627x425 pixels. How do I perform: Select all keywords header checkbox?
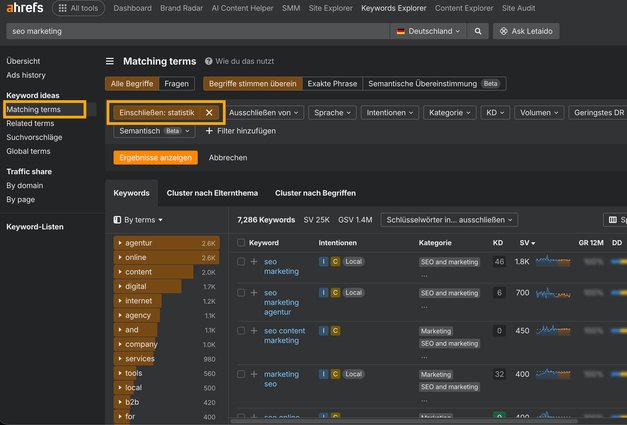(x=241, y=243)
